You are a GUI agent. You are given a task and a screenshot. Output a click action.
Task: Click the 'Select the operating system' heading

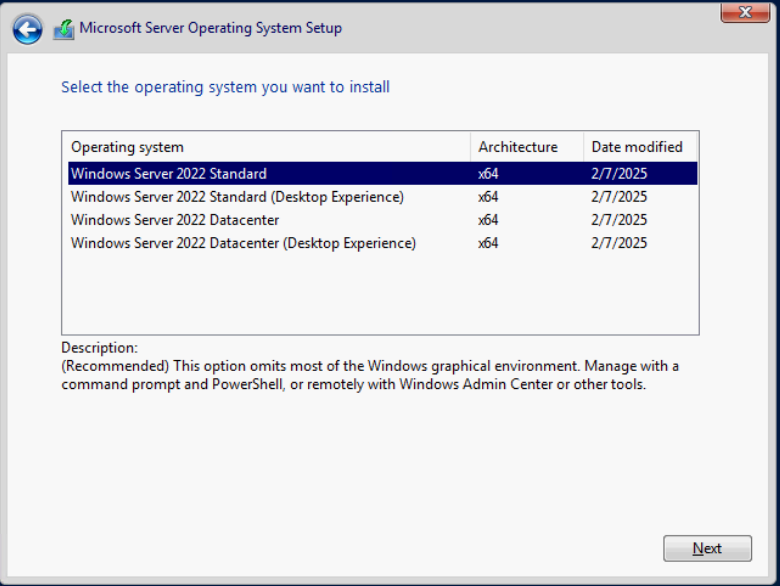(225, 87)
